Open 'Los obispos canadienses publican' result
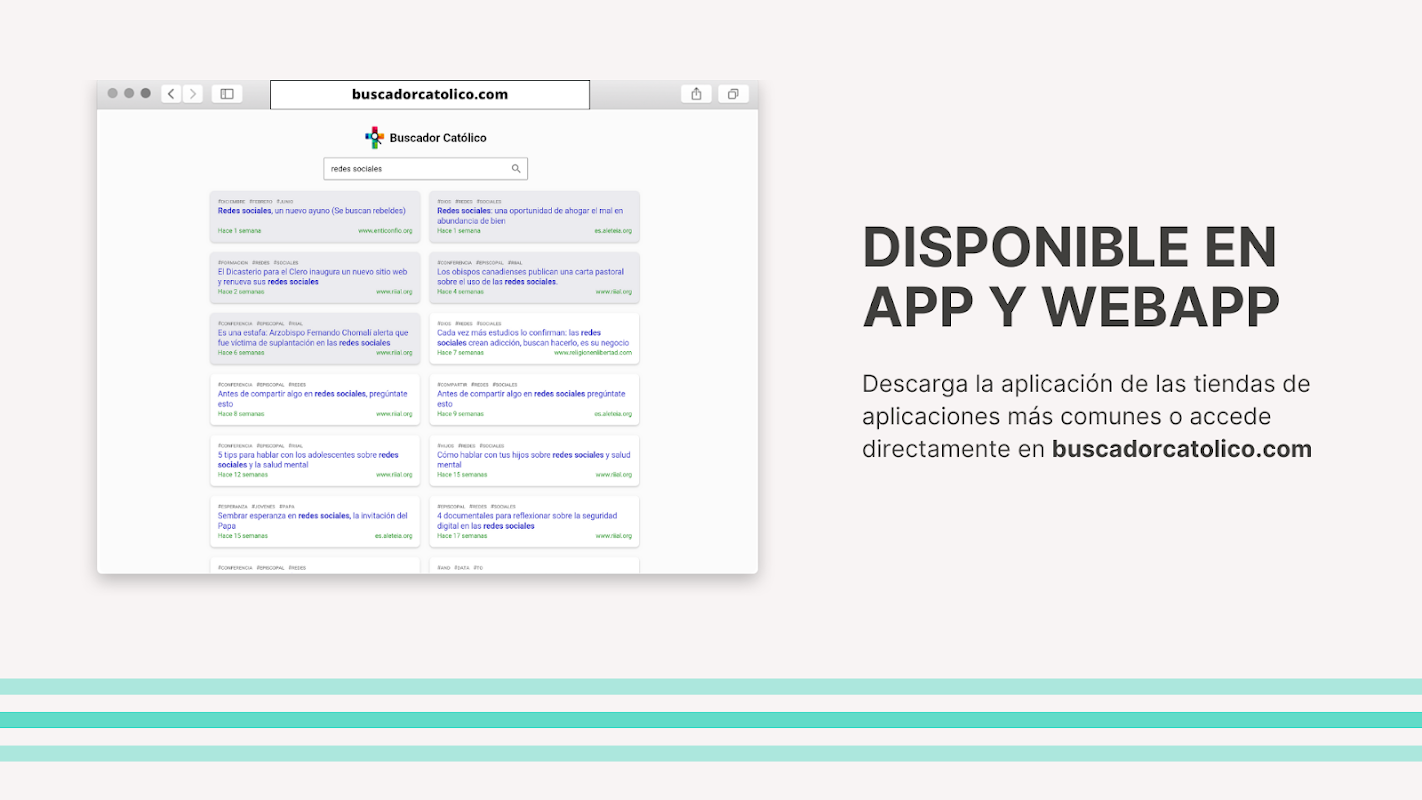 point(531,277)
